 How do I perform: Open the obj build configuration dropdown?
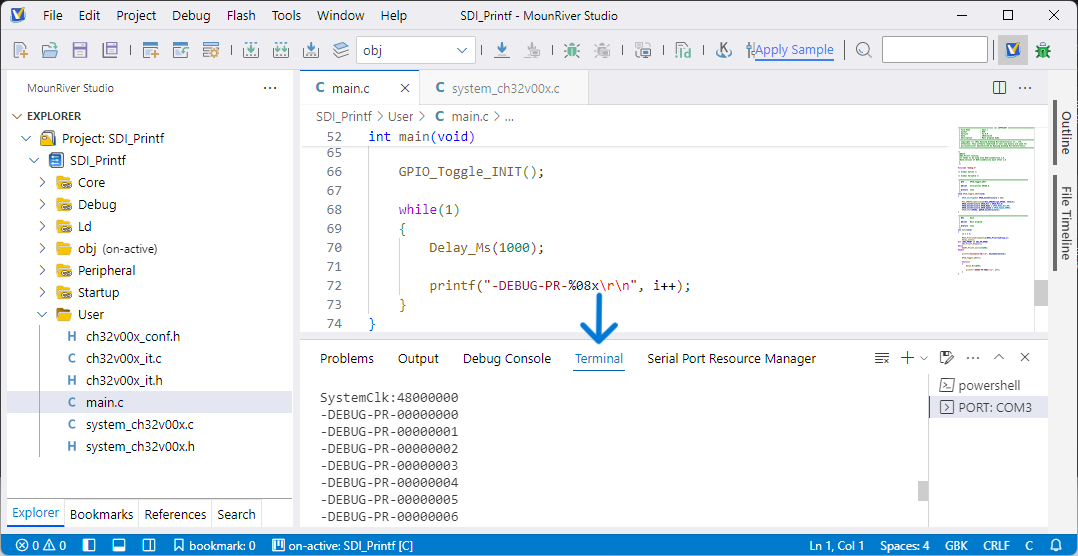click(x=416, y=50)
